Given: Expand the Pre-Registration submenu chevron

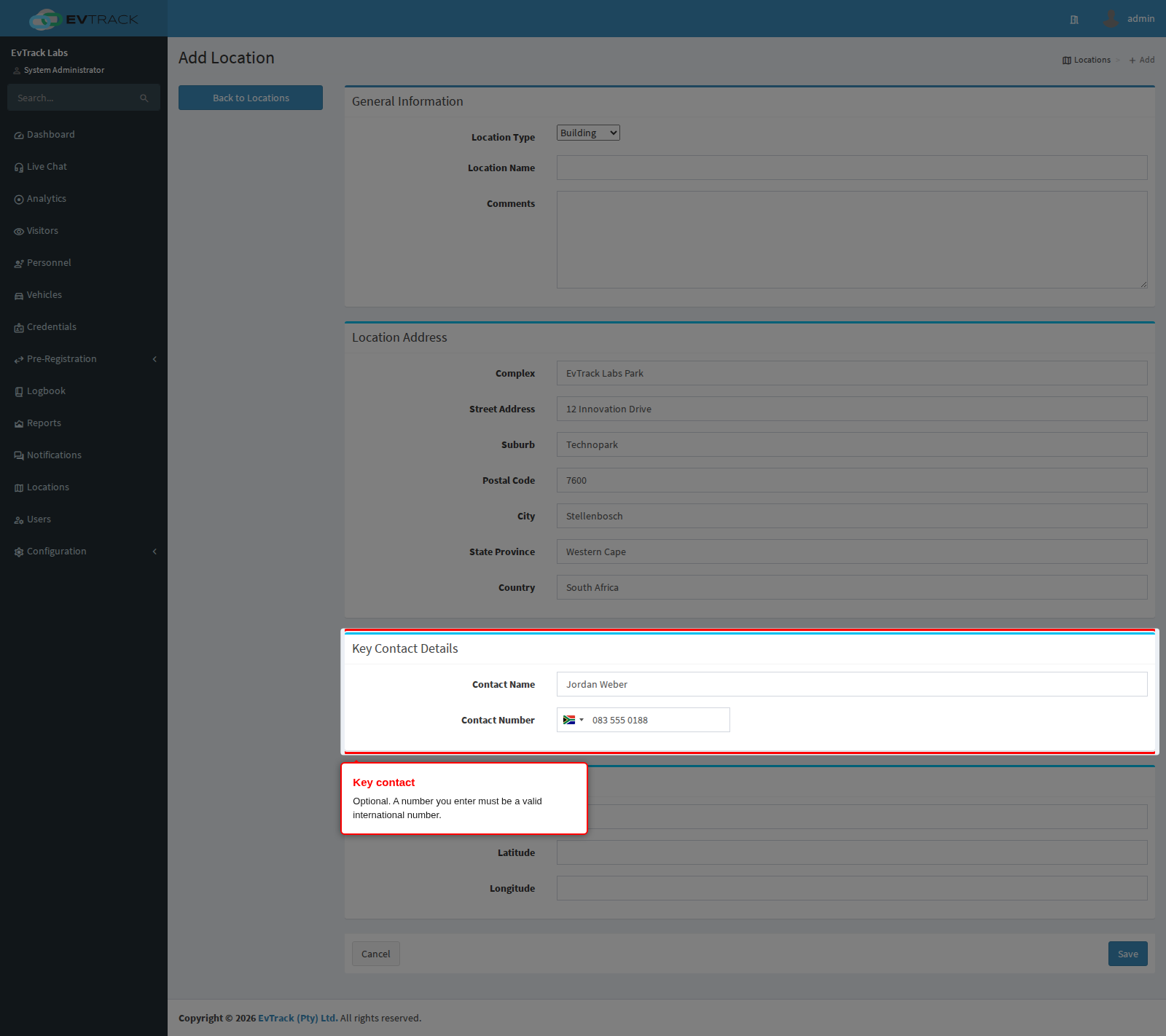Looking at the screenshot, I should 154,359.
